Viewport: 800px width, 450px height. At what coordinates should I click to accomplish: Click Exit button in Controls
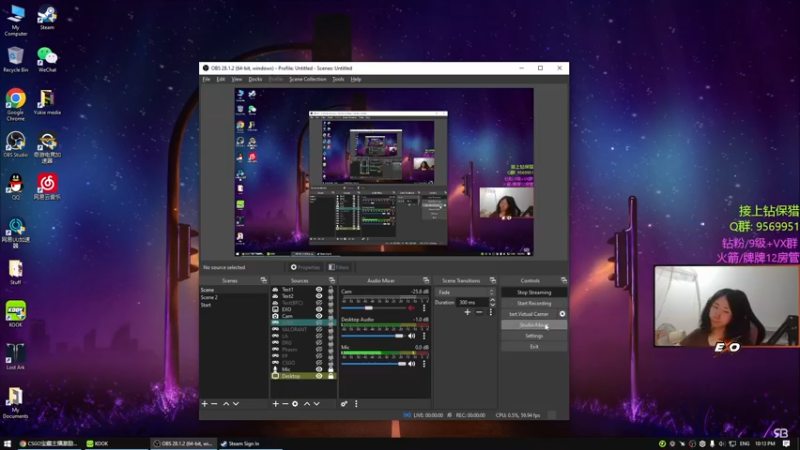534,346
